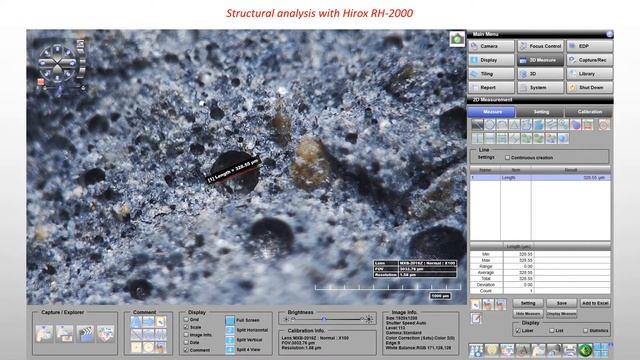Viewport: 640px width, 360px height.
Task: Select the red-green color count tool
Action: [588, 125]
